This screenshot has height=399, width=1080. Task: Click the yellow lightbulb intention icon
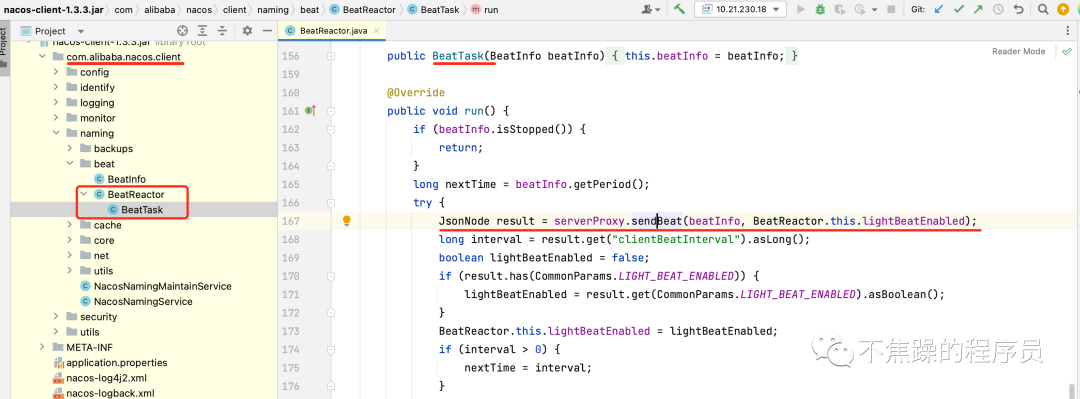coord(347,221)
